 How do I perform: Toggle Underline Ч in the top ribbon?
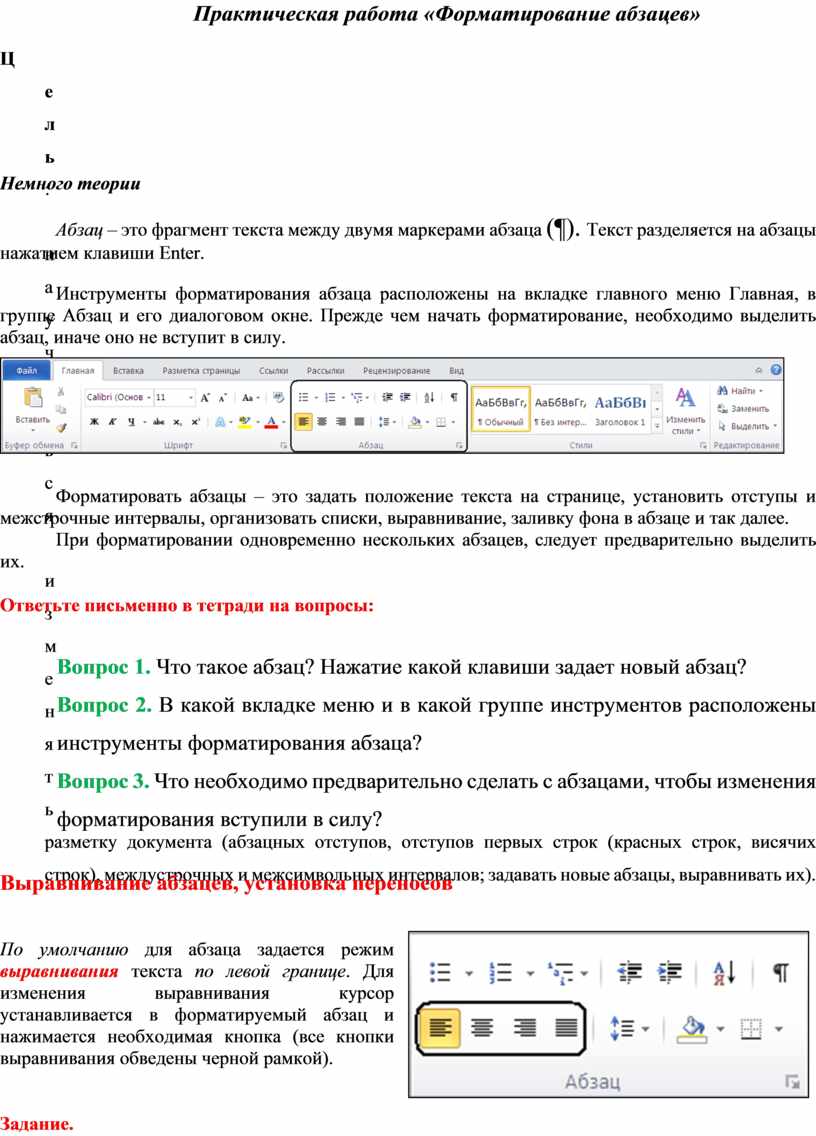131,422
